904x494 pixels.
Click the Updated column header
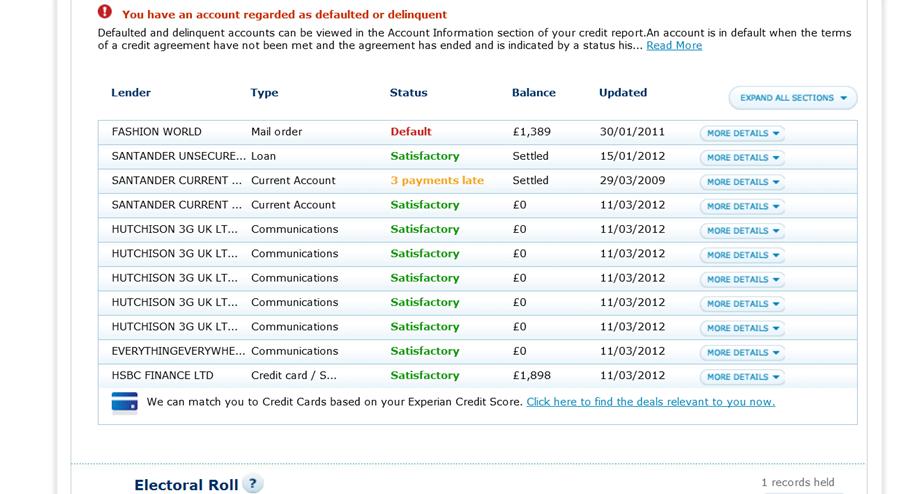coord(623,93)
